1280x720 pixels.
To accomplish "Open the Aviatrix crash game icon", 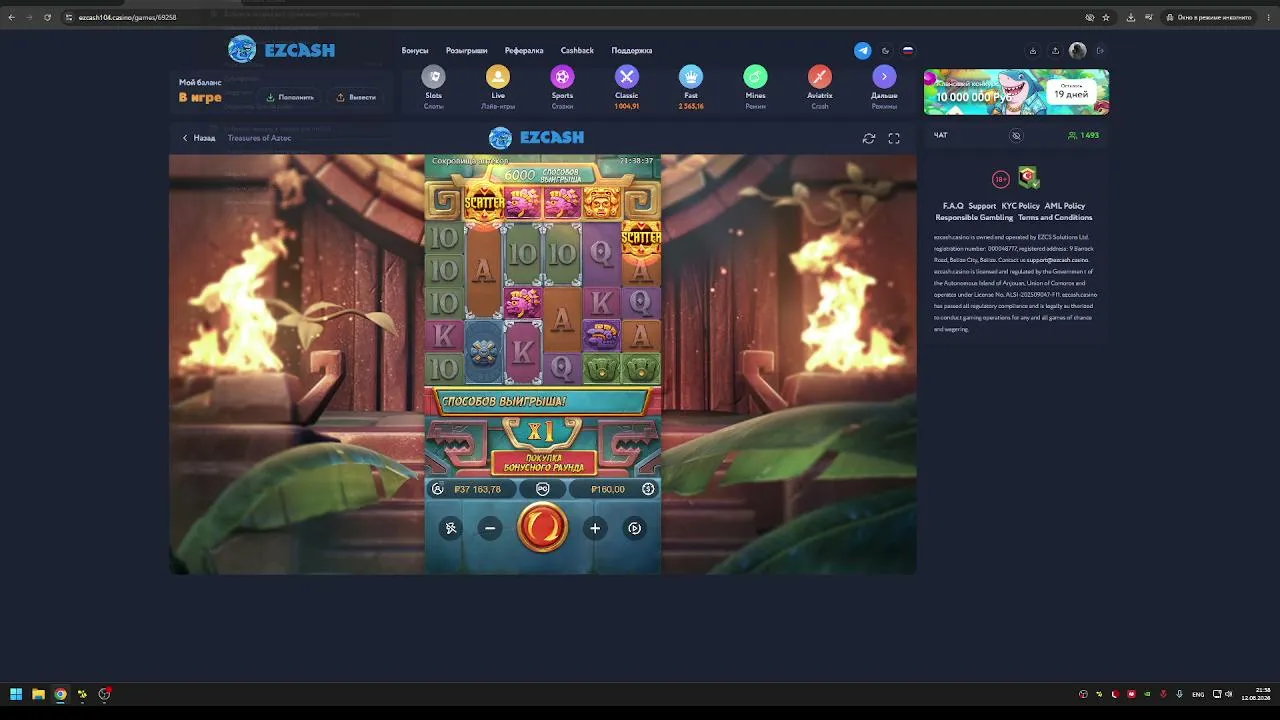I will [x=820, y=78].
